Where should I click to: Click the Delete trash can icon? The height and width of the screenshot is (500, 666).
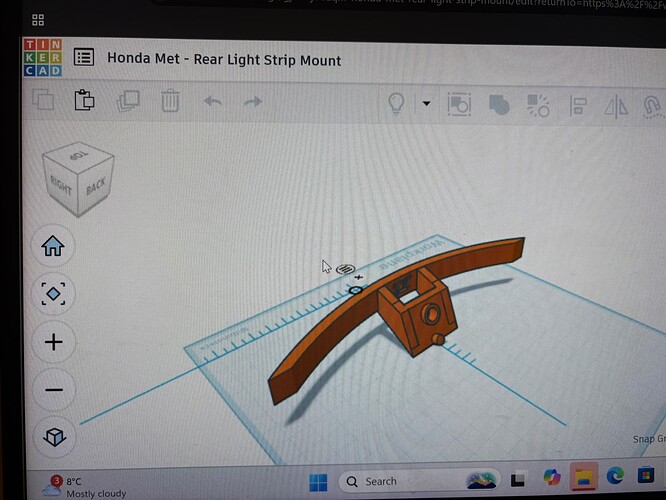pos(171,101)
